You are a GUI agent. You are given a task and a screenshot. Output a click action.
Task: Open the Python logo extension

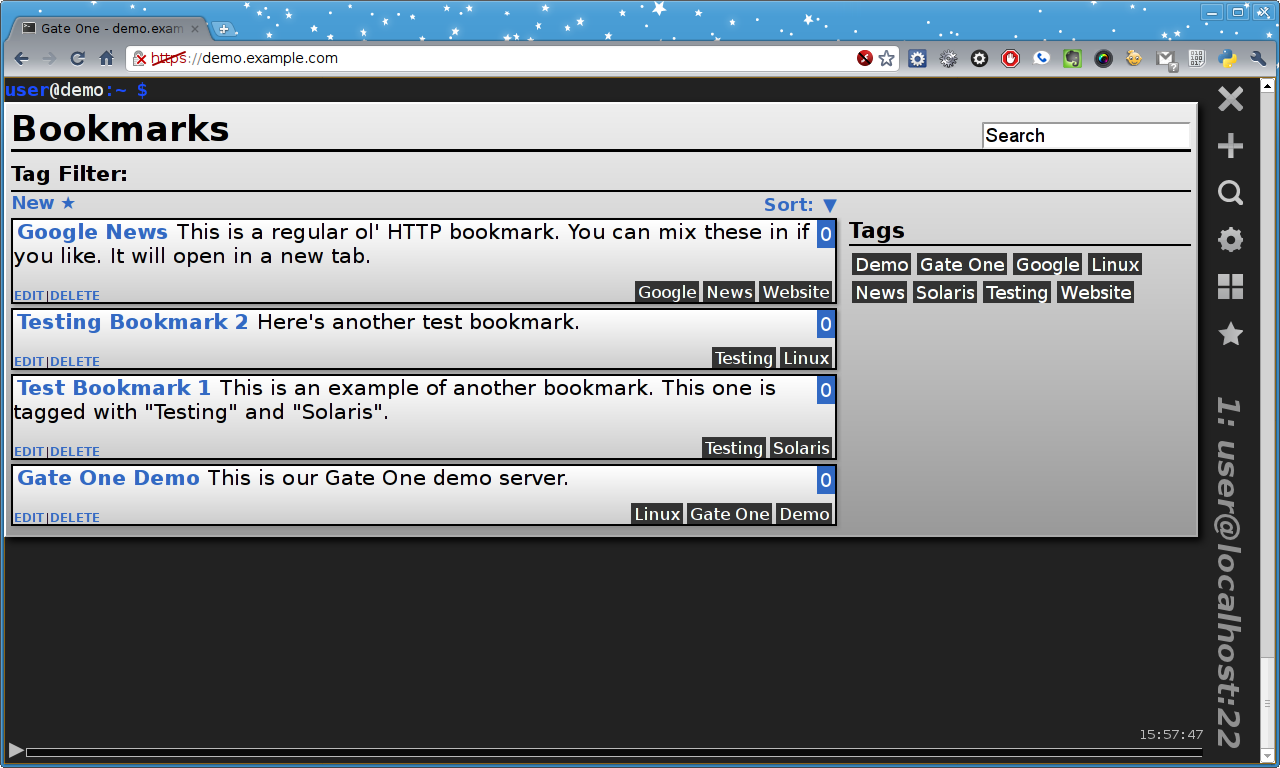click(x=1228, y=58)
